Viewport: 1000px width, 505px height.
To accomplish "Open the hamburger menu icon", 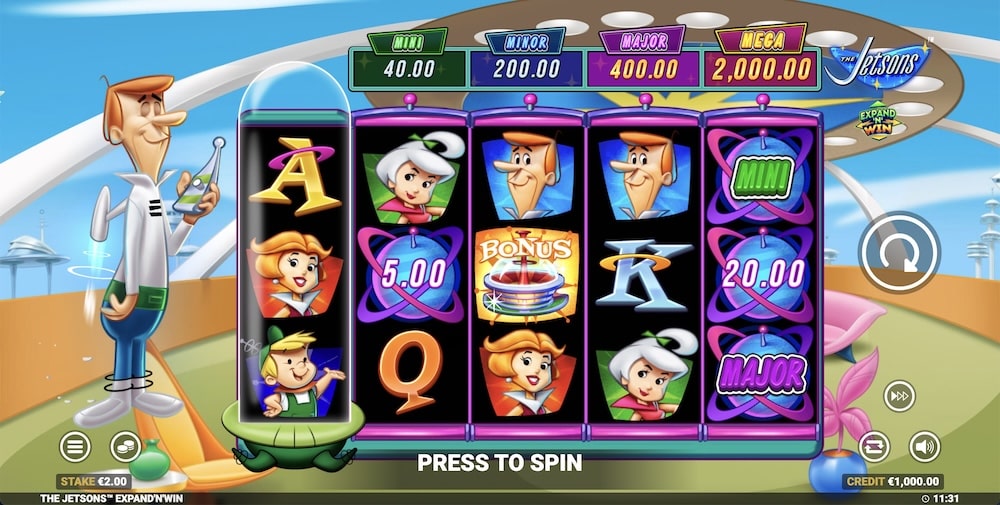I will [75, 447].
